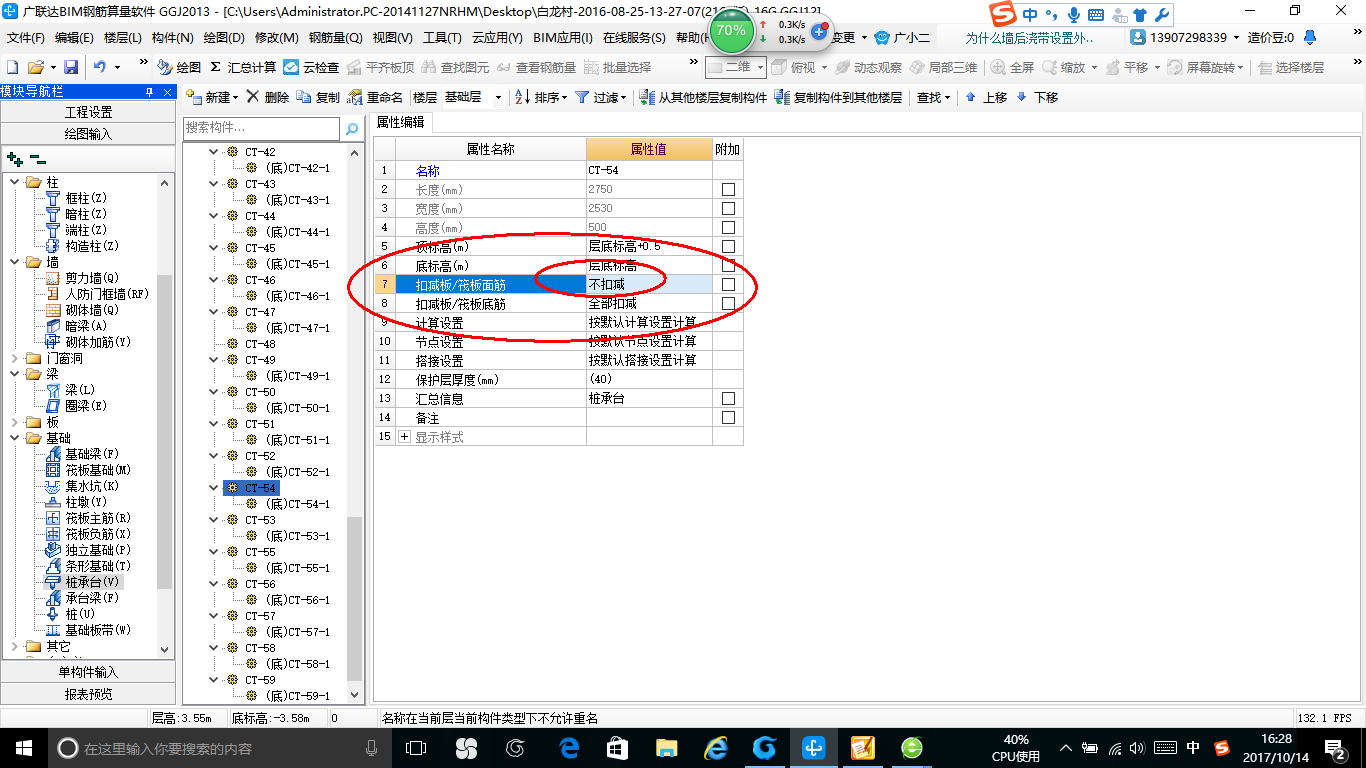Image resolution: width=1366 pixels, height=768 pixels.
Task: Switch to 绘图 drawing mode
Action: click(179, 67)
